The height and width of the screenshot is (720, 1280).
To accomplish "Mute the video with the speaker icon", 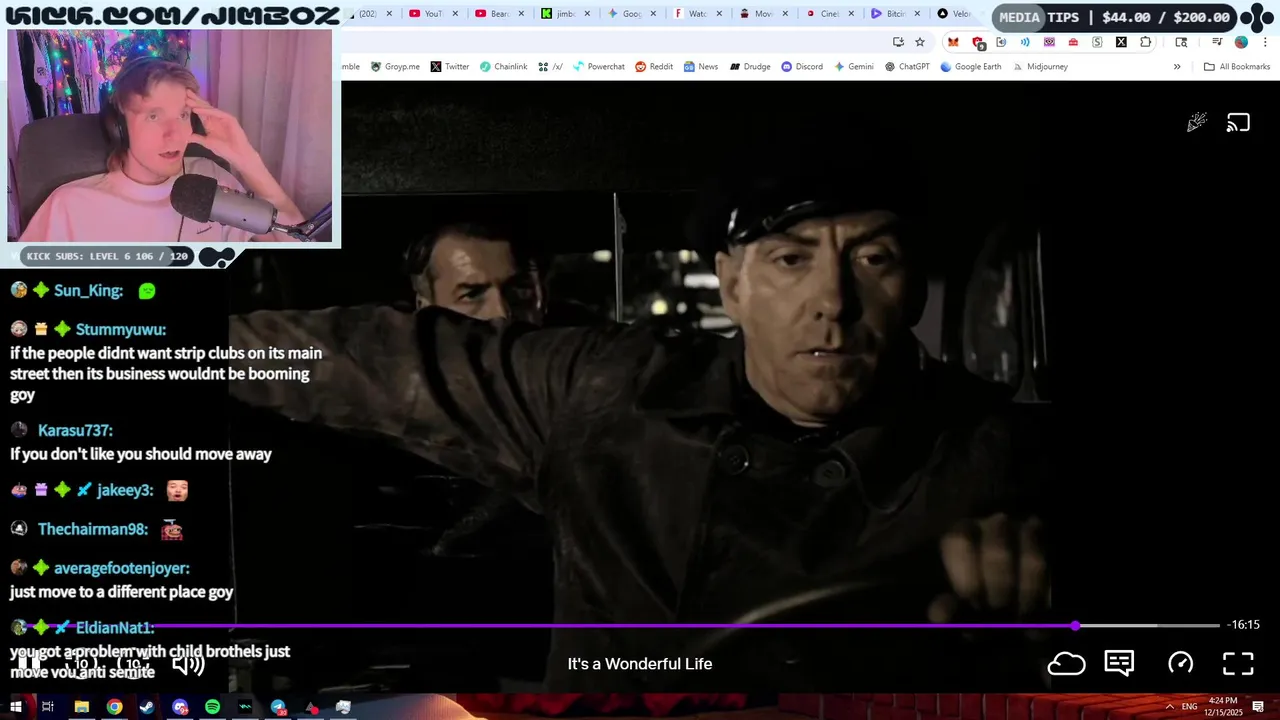I will pyautogui.click(x=188, y=664).
